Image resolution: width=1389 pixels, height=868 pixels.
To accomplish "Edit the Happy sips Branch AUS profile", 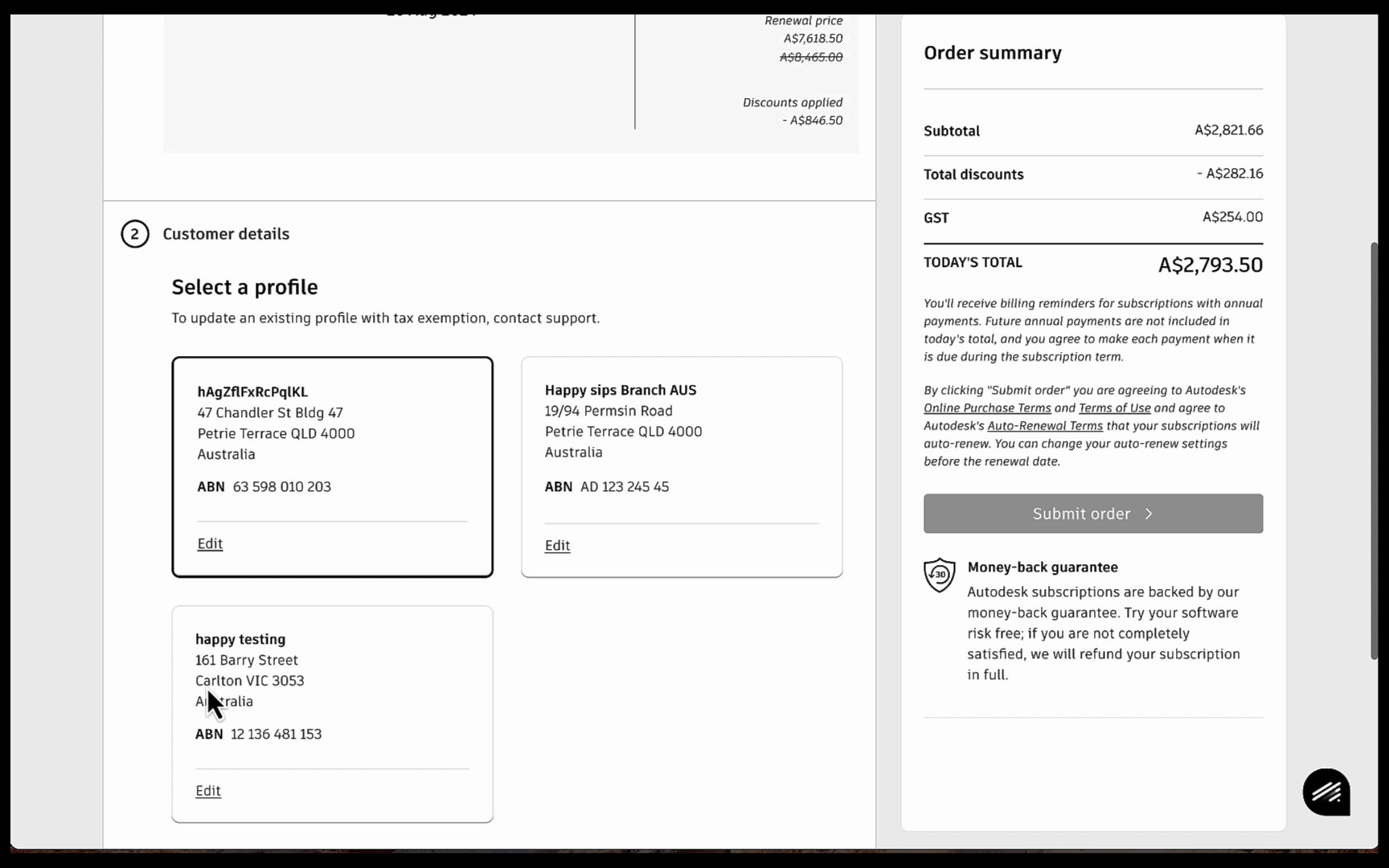I will (557, 545).
